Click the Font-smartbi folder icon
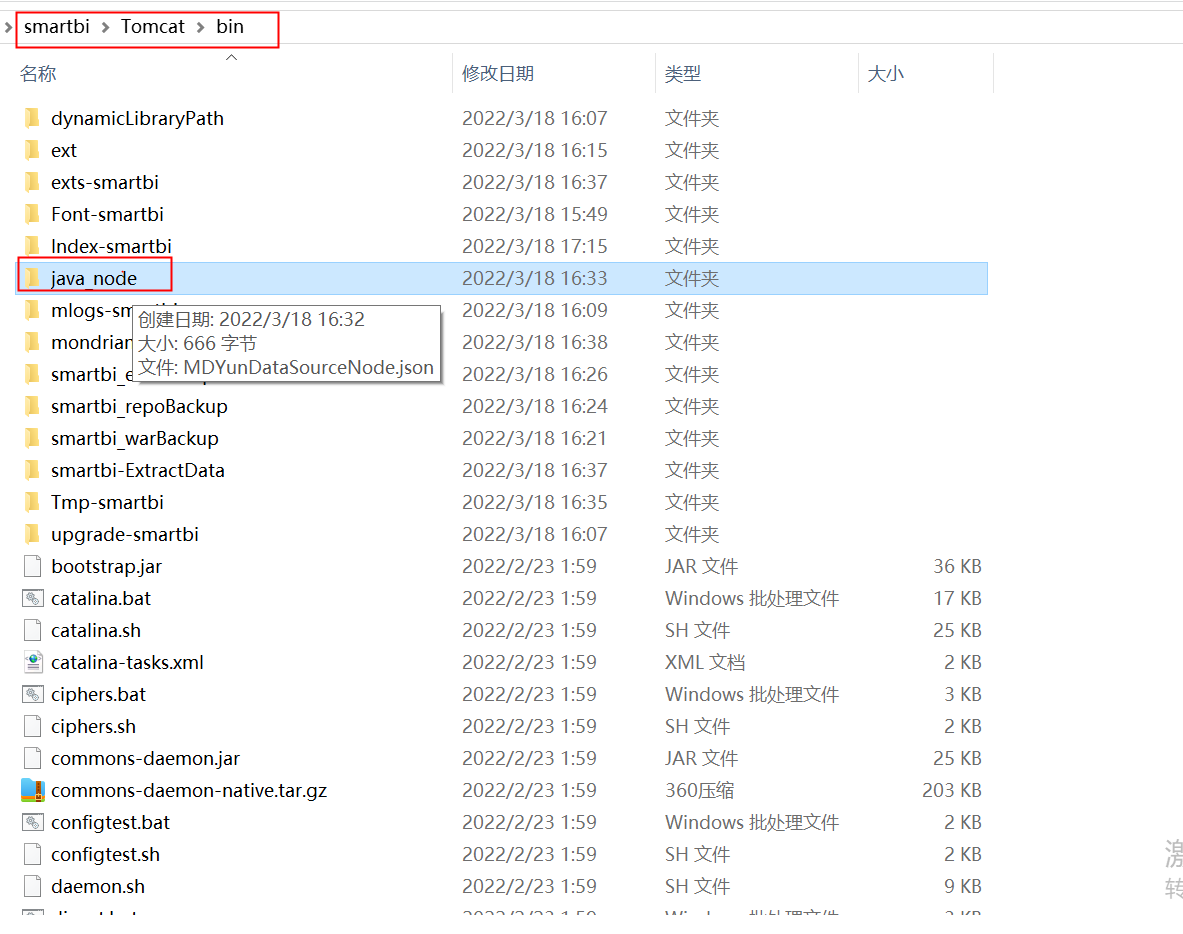This screenshot has height=934, width=1183. pyautogui.click(x=32, y=214)
